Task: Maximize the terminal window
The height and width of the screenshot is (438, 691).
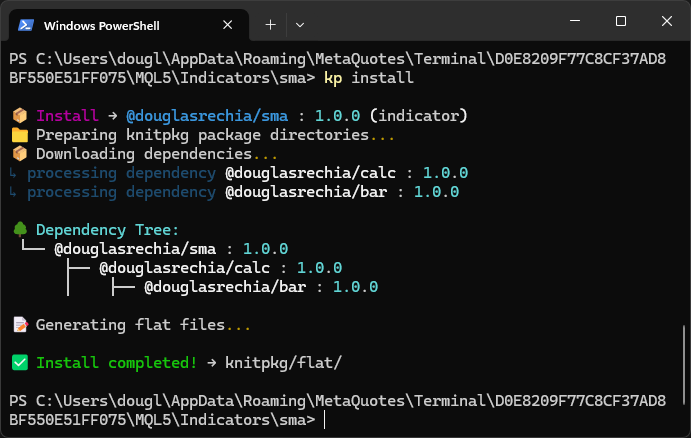Action: click(x=620, y=21)
